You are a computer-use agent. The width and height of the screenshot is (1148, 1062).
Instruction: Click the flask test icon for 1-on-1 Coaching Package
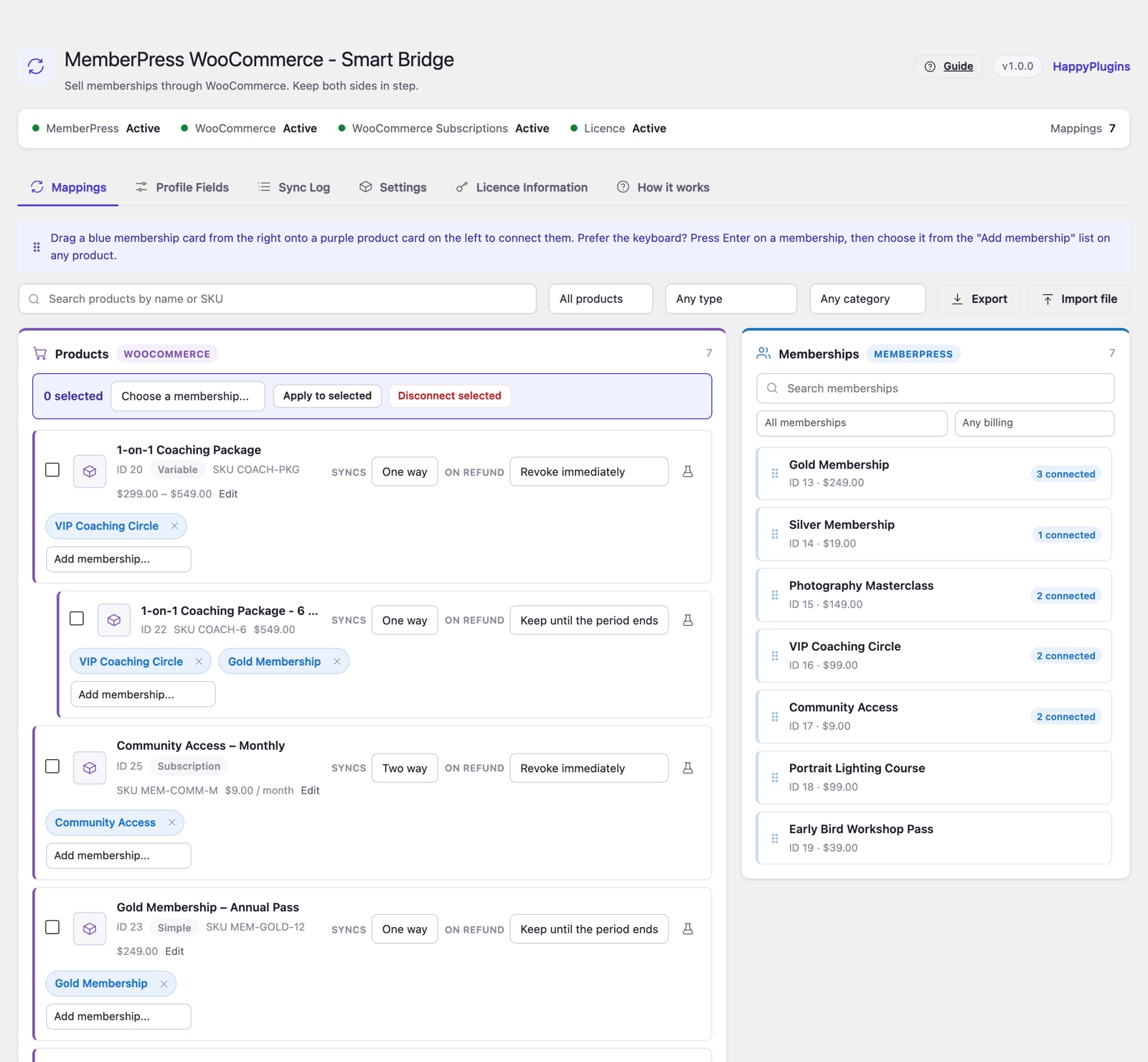pyautogui.click(x=687, y=471)
